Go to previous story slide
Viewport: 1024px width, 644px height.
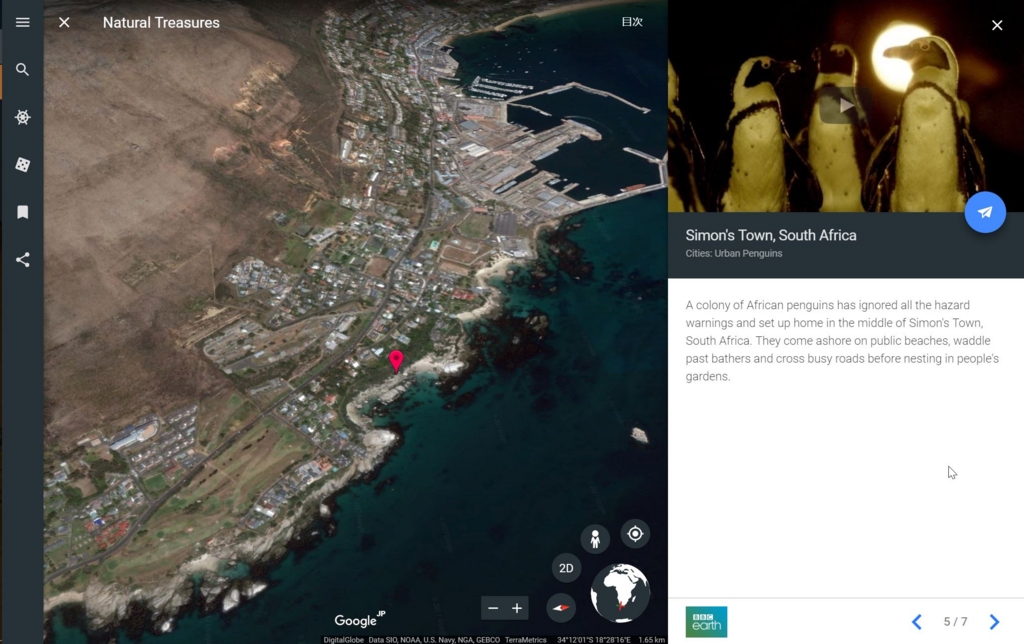(x=917, y=622)
